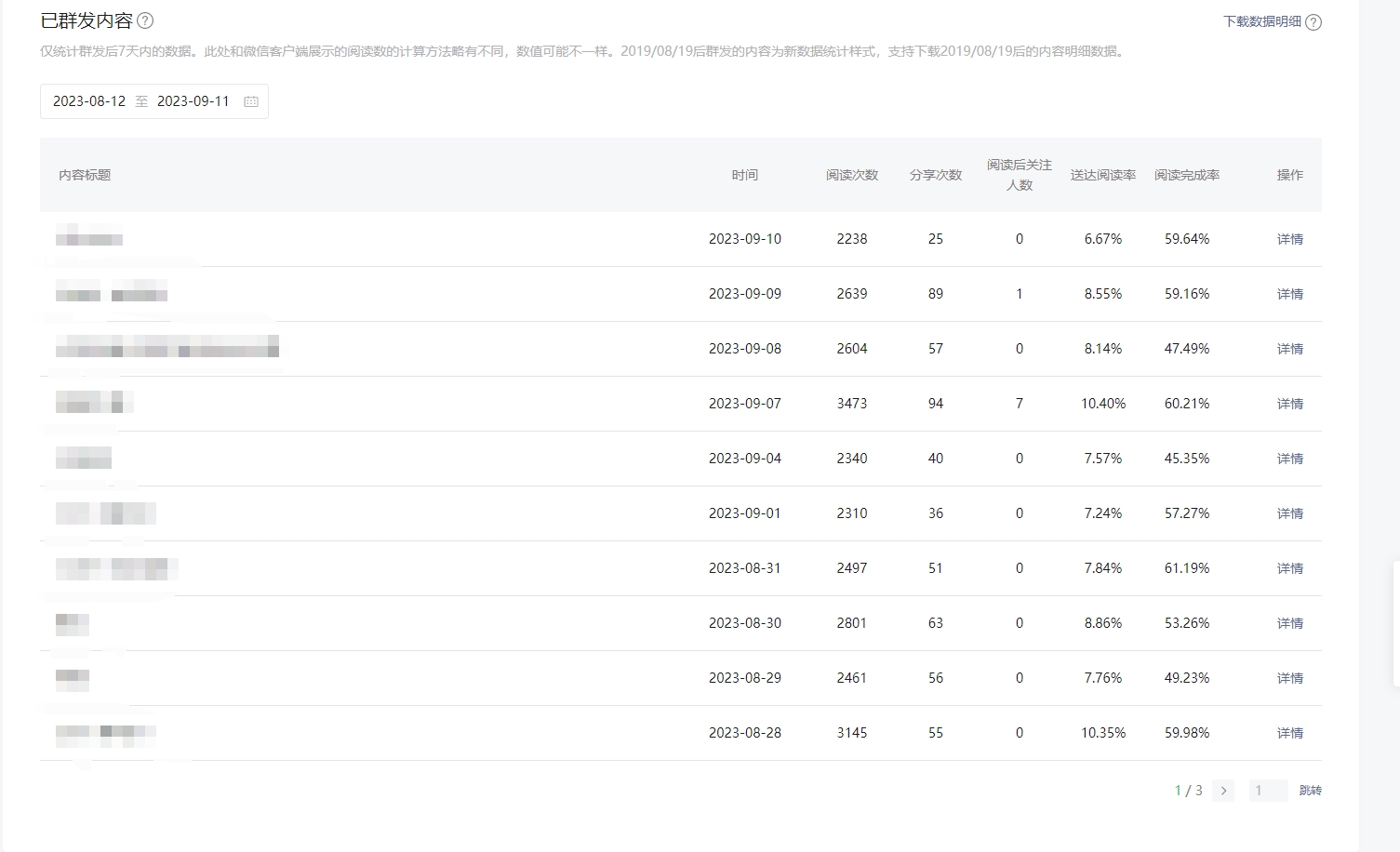Click blurred title of 2023-09-08 article

[x=167, y=350]
